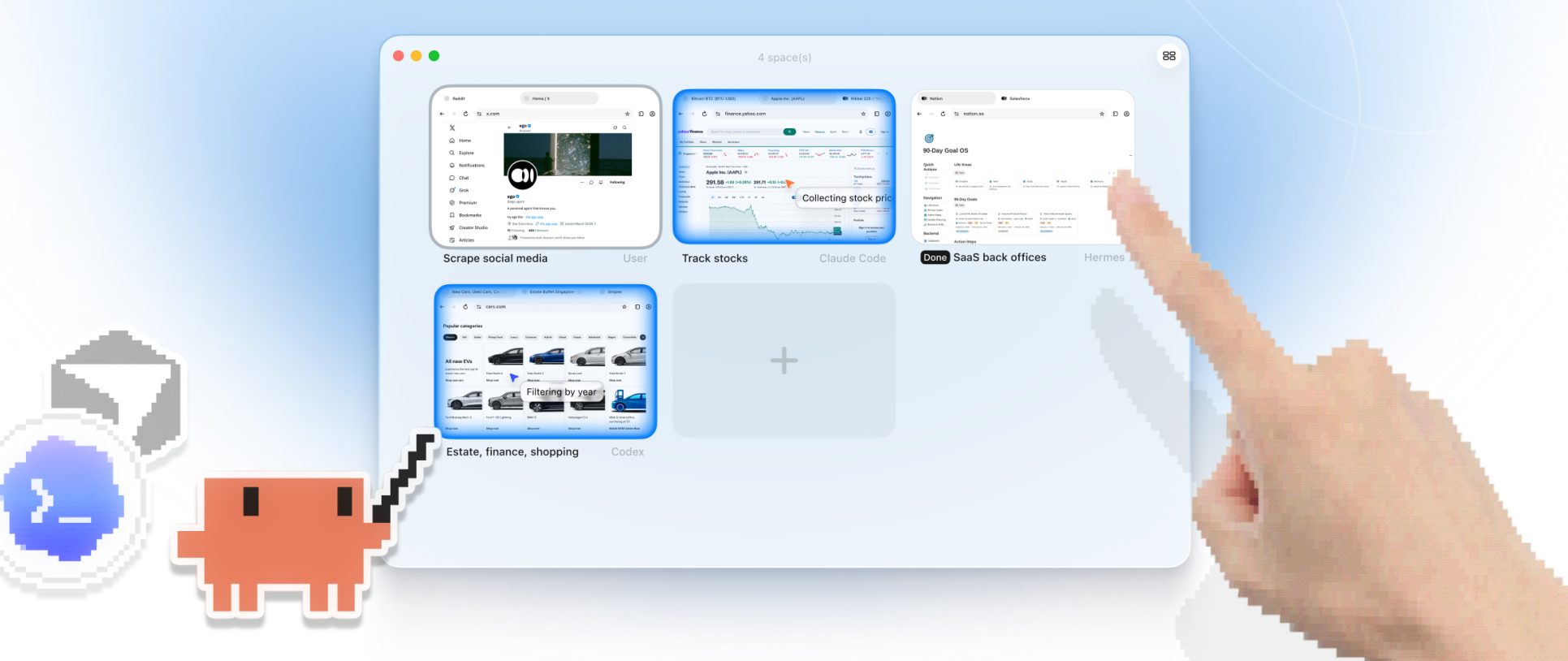Viewport: 1568px width, 661px height.
Task: Click the cars.com address bar
Action: [x=552, y=307]
